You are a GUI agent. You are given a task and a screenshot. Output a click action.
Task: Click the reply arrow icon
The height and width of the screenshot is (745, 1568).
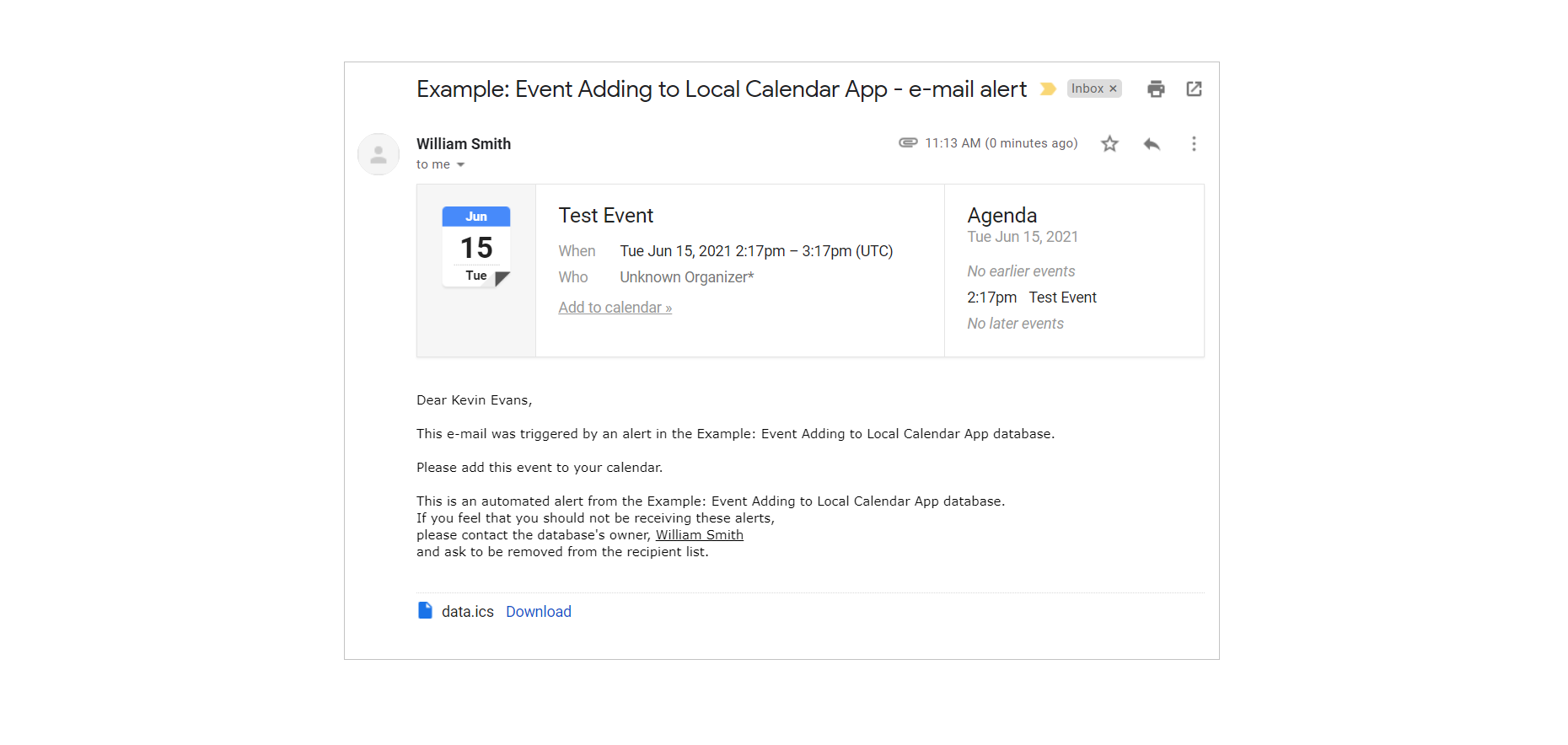(1152, 144)
